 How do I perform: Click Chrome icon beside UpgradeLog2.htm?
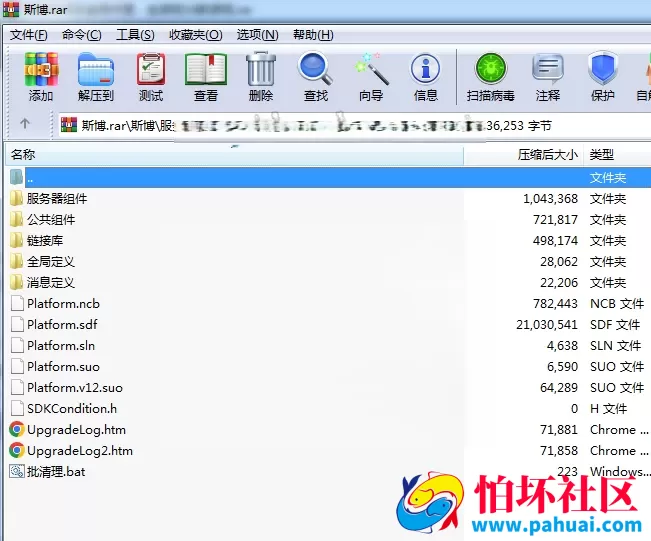[x=17, y=450]
